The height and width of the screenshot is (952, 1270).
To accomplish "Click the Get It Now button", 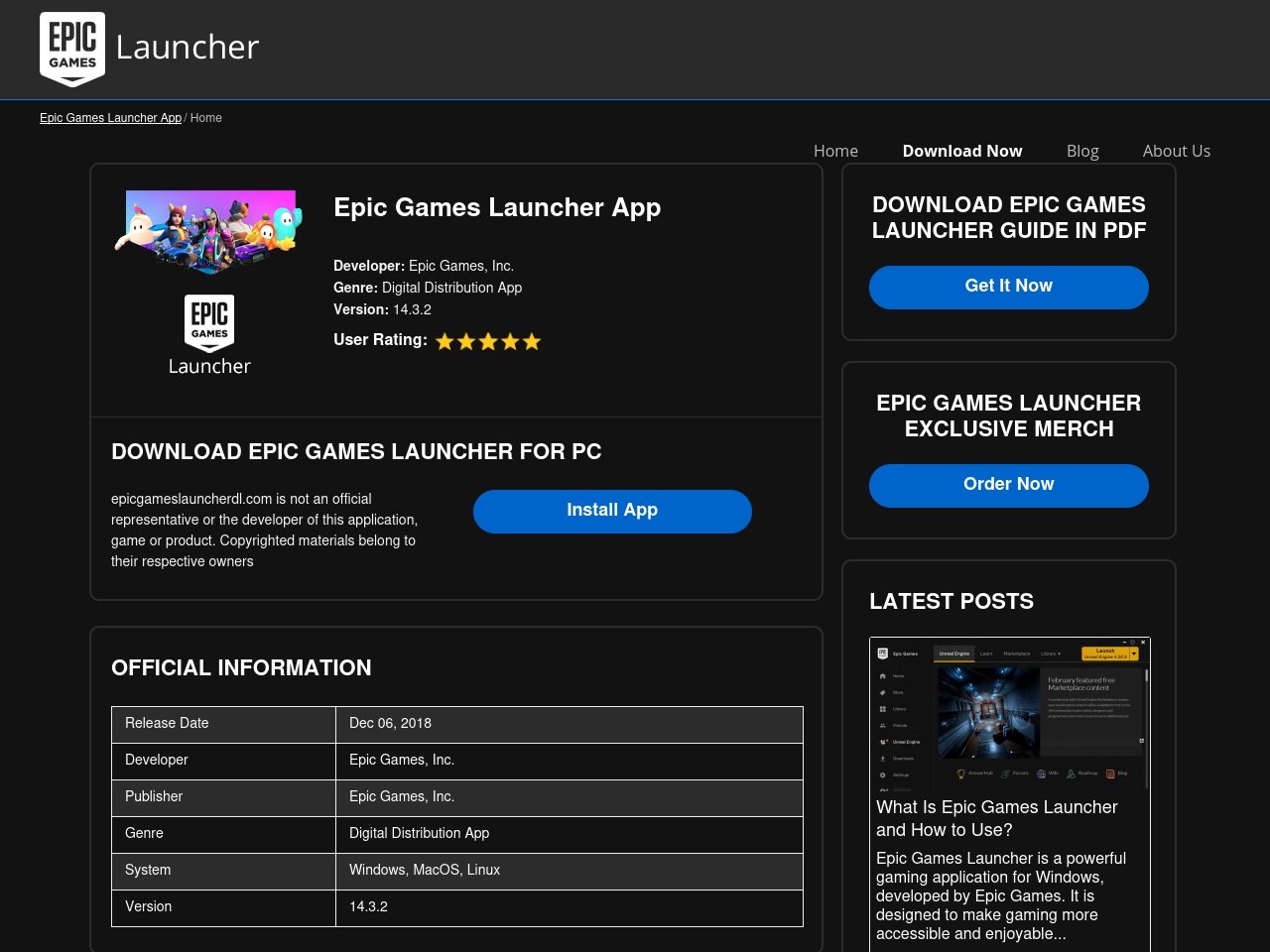I will click(1009, 288).
